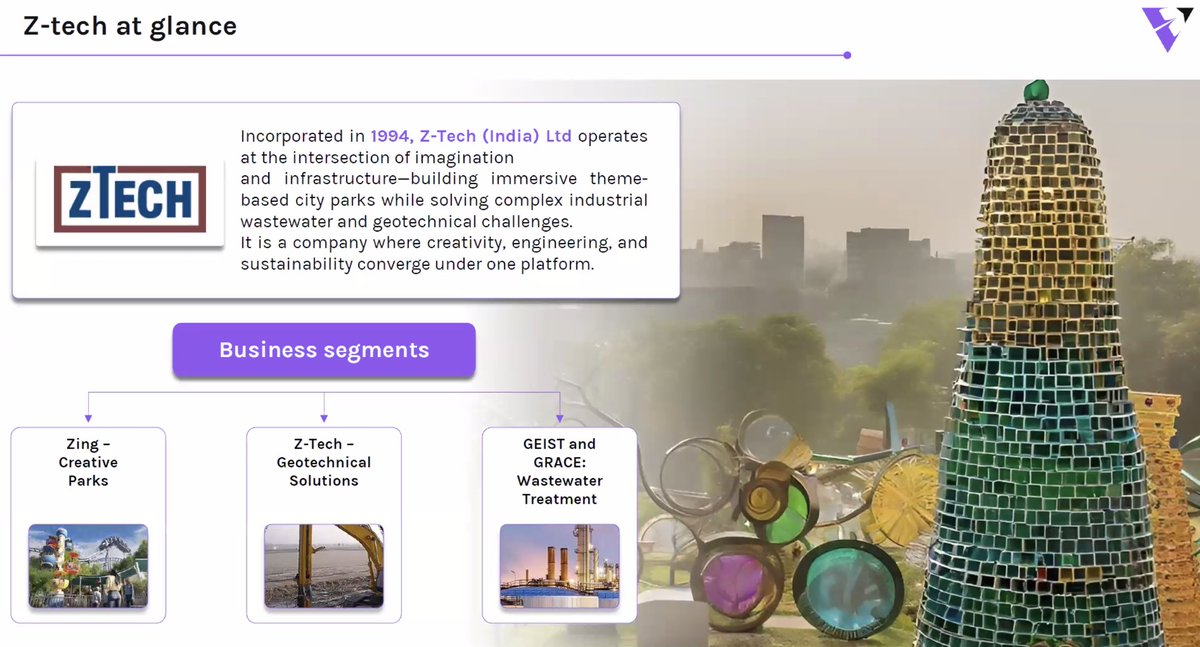The image size is (1200, 647).
Task: Select the Zing – Creative Parks card title
Action: click(x=88, y=462)
